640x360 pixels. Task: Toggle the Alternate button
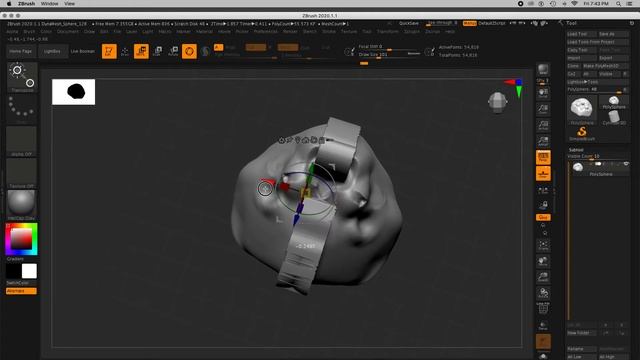21,291
